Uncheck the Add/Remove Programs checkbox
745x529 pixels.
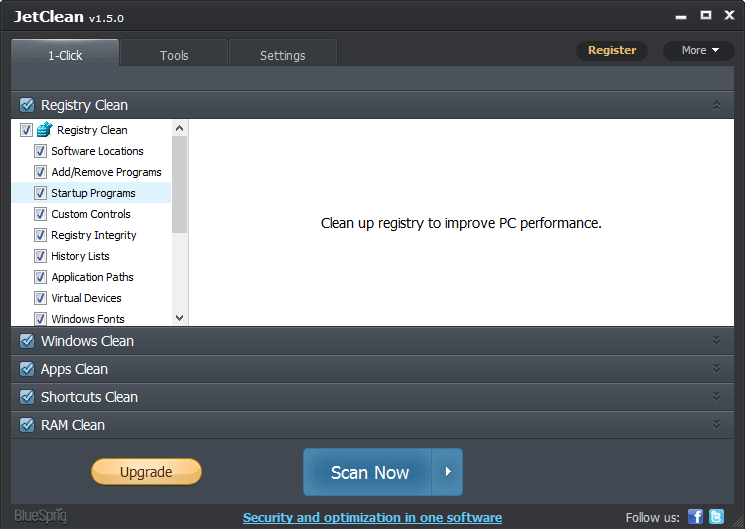tap(40, 172)
